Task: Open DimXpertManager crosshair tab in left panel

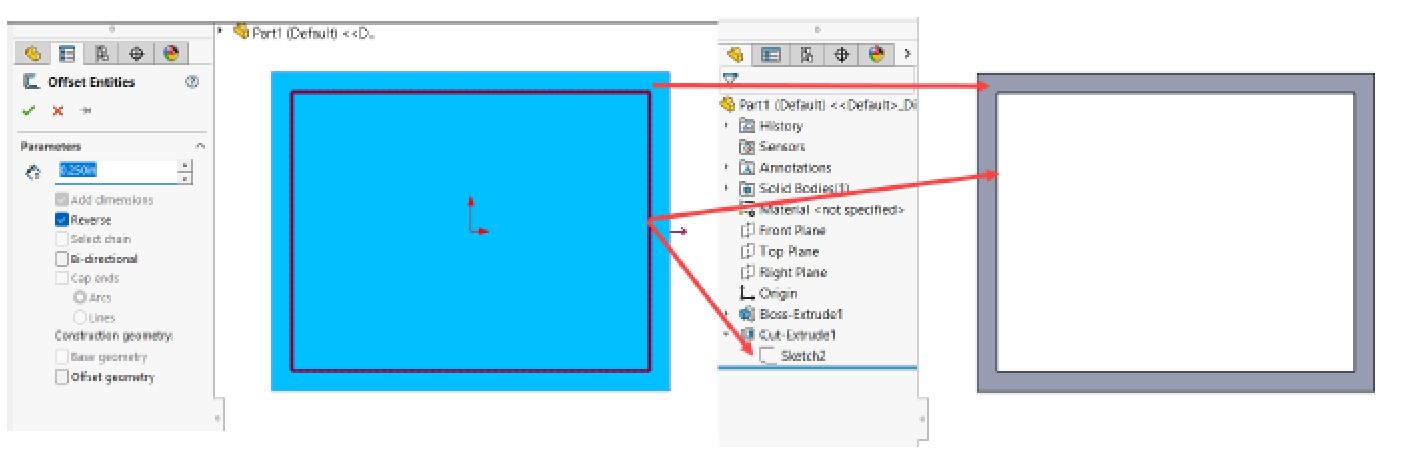Action: pos(137,53)
